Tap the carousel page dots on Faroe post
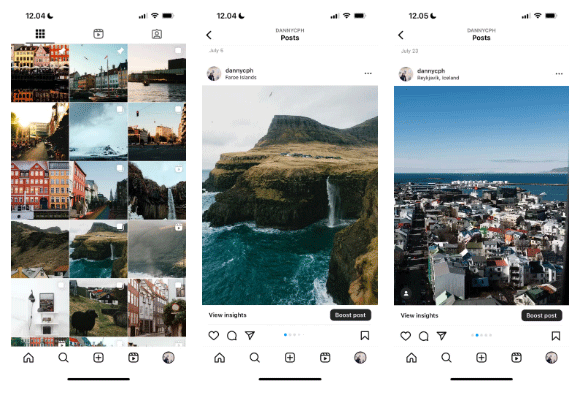The image size is (576, 394). (x=294, y=335)
